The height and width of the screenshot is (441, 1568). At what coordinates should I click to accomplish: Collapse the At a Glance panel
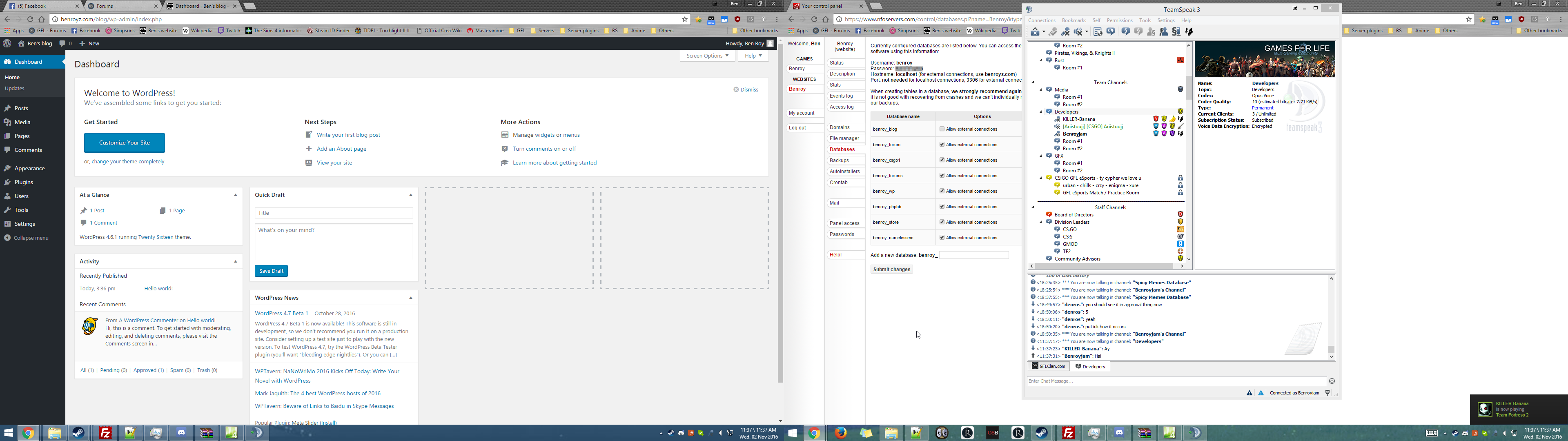tap(236, 195)
